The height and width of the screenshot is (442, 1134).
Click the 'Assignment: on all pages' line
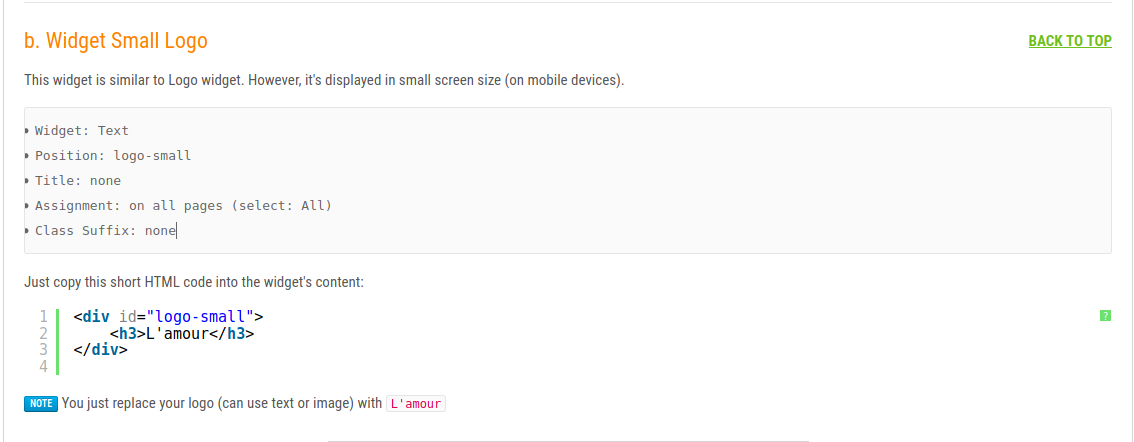182,206
